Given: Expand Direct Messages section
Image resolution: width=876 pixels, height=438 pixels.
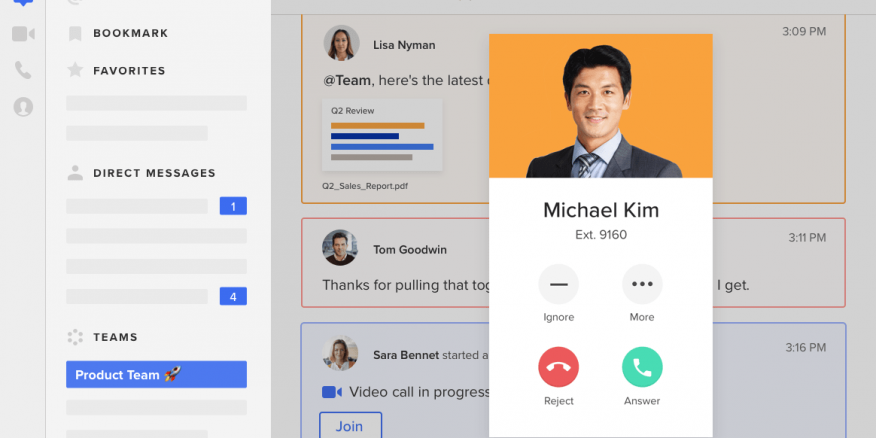Looking at the screenshot, I should 154,173.
